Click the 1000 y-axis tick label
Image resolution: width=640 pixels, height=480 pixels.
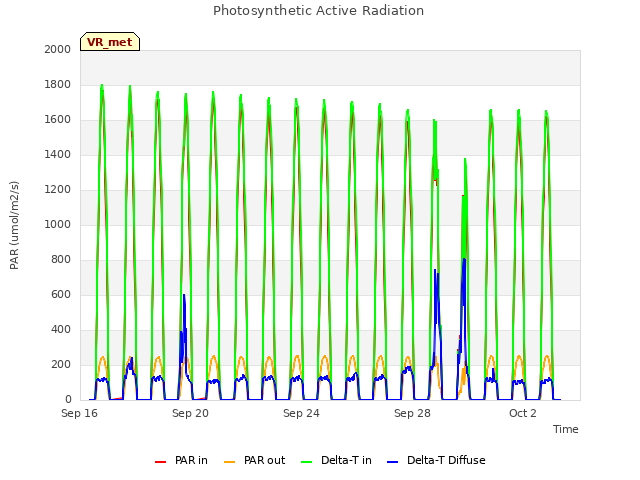click(58, 224)
